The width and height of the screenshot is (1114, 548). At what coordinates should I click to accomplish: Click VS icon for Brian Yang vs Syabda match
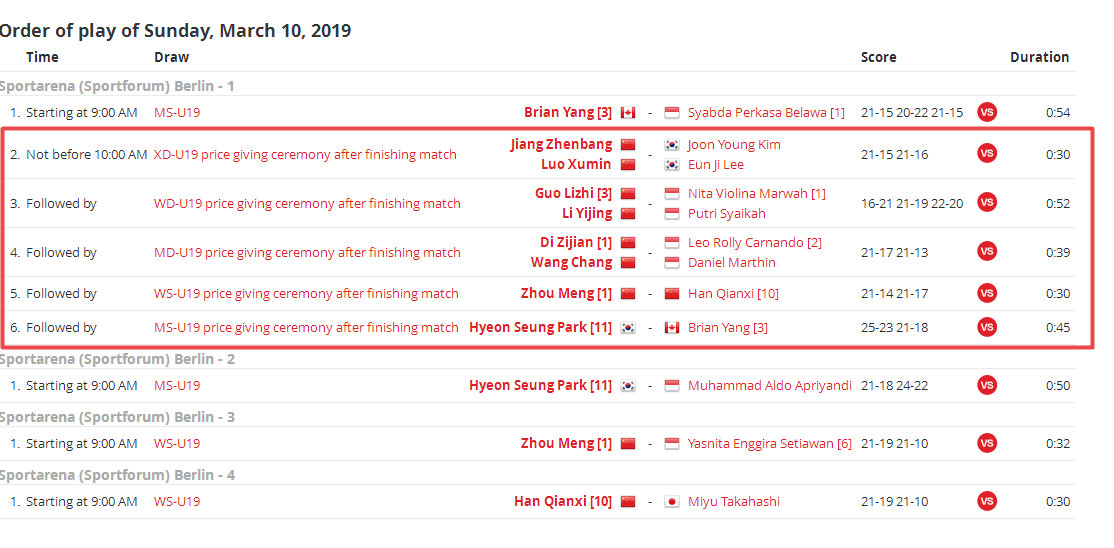[986, 112]
